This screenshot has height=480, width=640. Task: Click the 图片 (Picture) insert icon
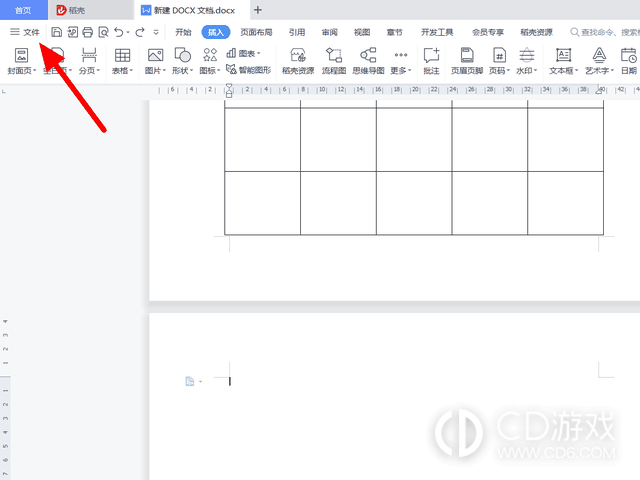point(154,56)
